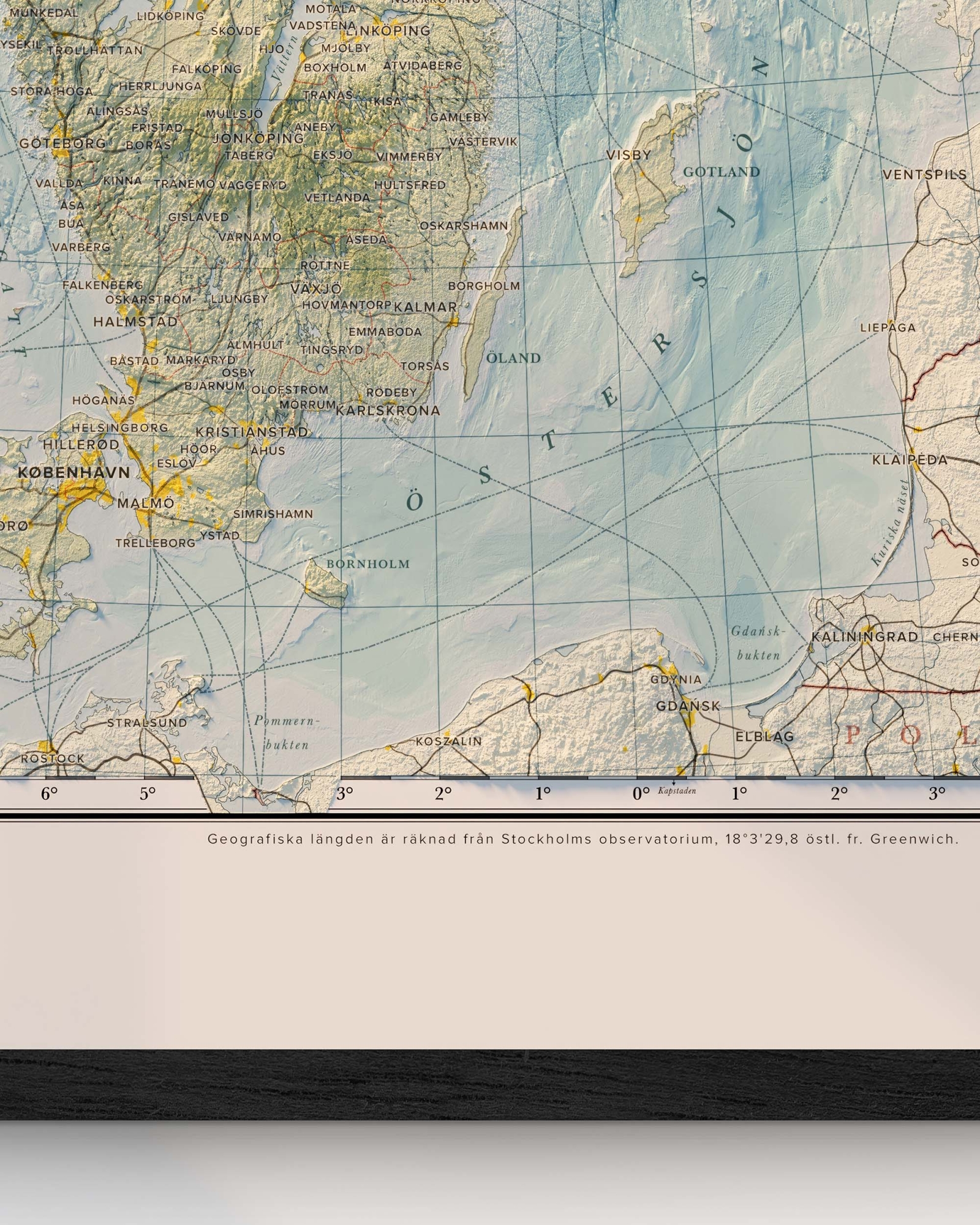Click the 5° longitude scale label
Viewport: 980px width, 1225px height.
coord(148,794)
